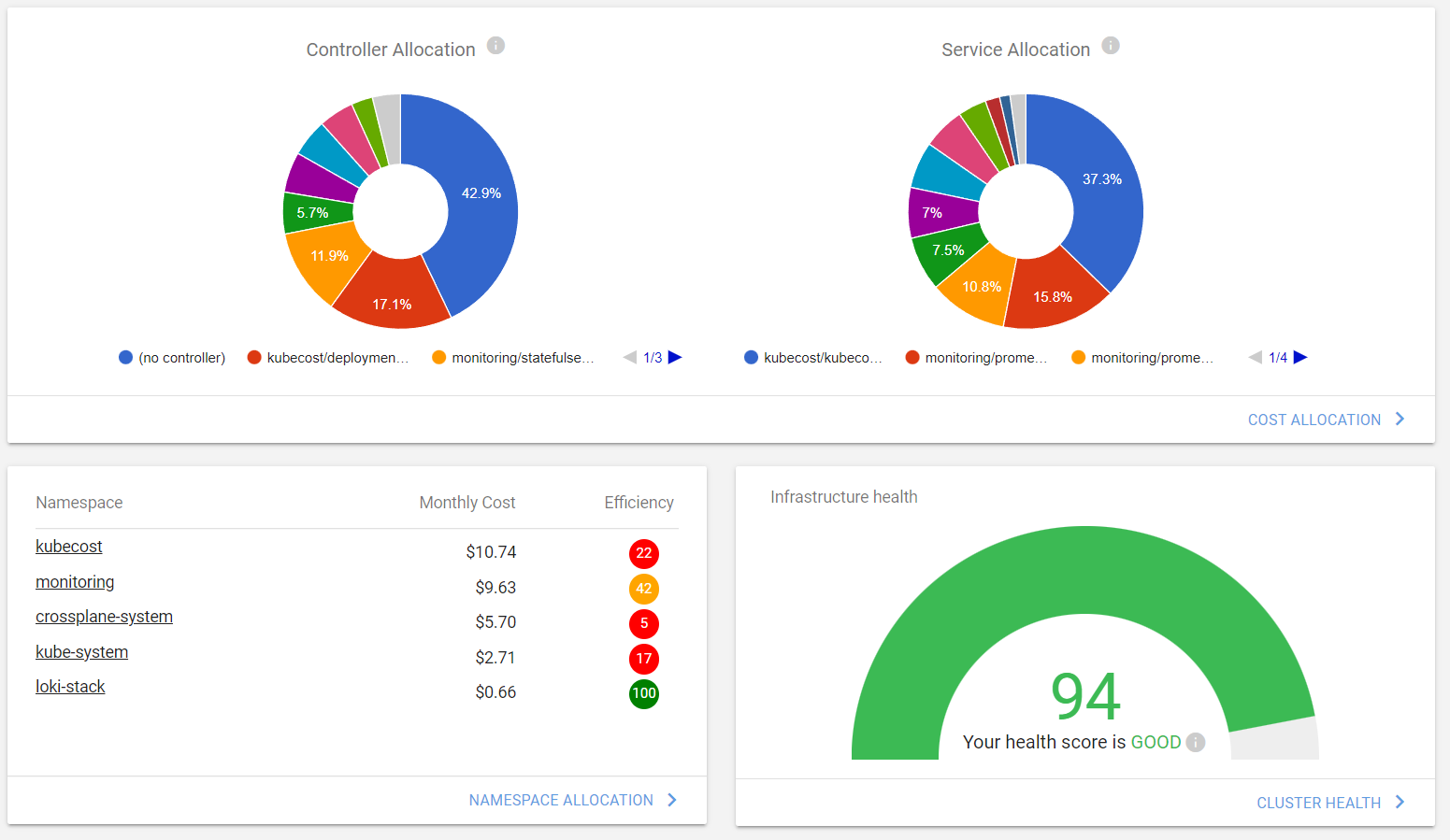This screenshot has height=840, width=1450.
Task: Open the Service Allocation info tooltip
Action: click(1110, 44)
